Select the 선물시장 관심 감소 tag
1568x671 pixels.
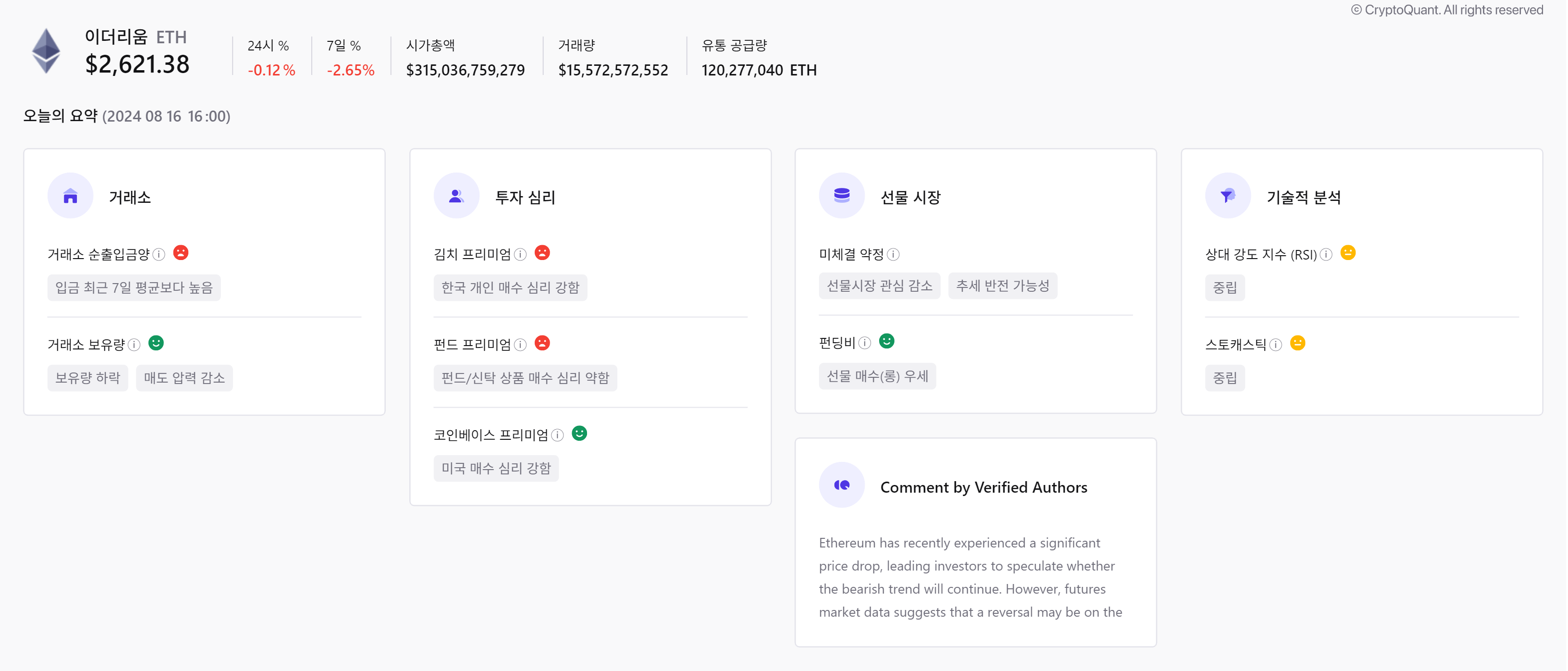[880, 286]
